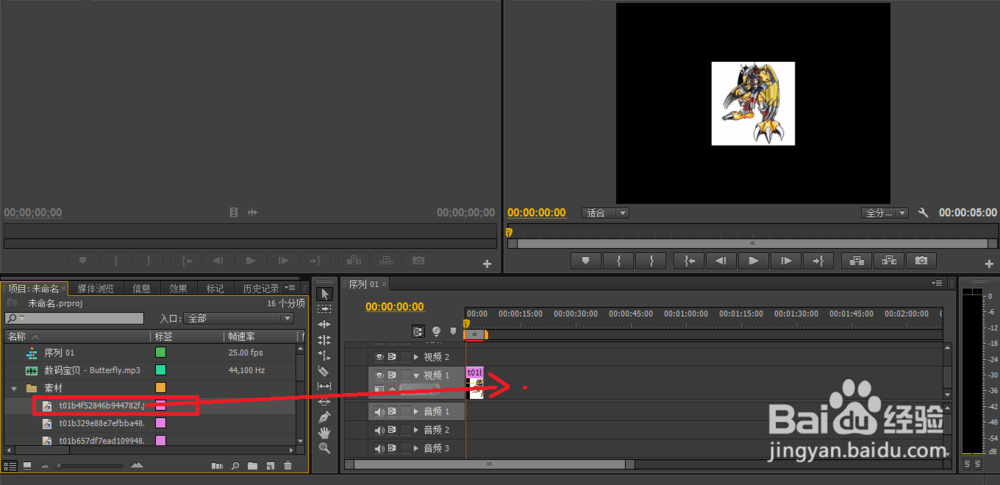Click the Find icon in project panel
The width and height of the screenshot is (1000, 485).
point(235,466)
